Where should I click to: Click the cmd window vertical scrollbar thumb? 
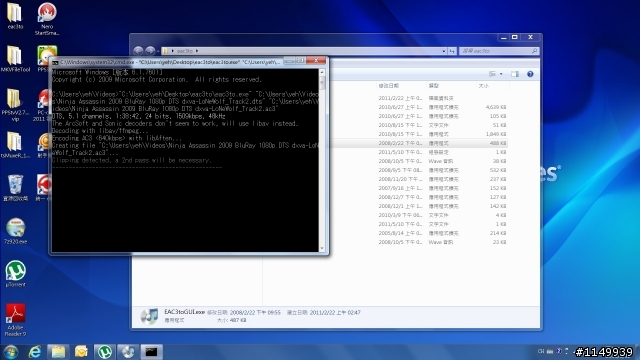point(322,83)
